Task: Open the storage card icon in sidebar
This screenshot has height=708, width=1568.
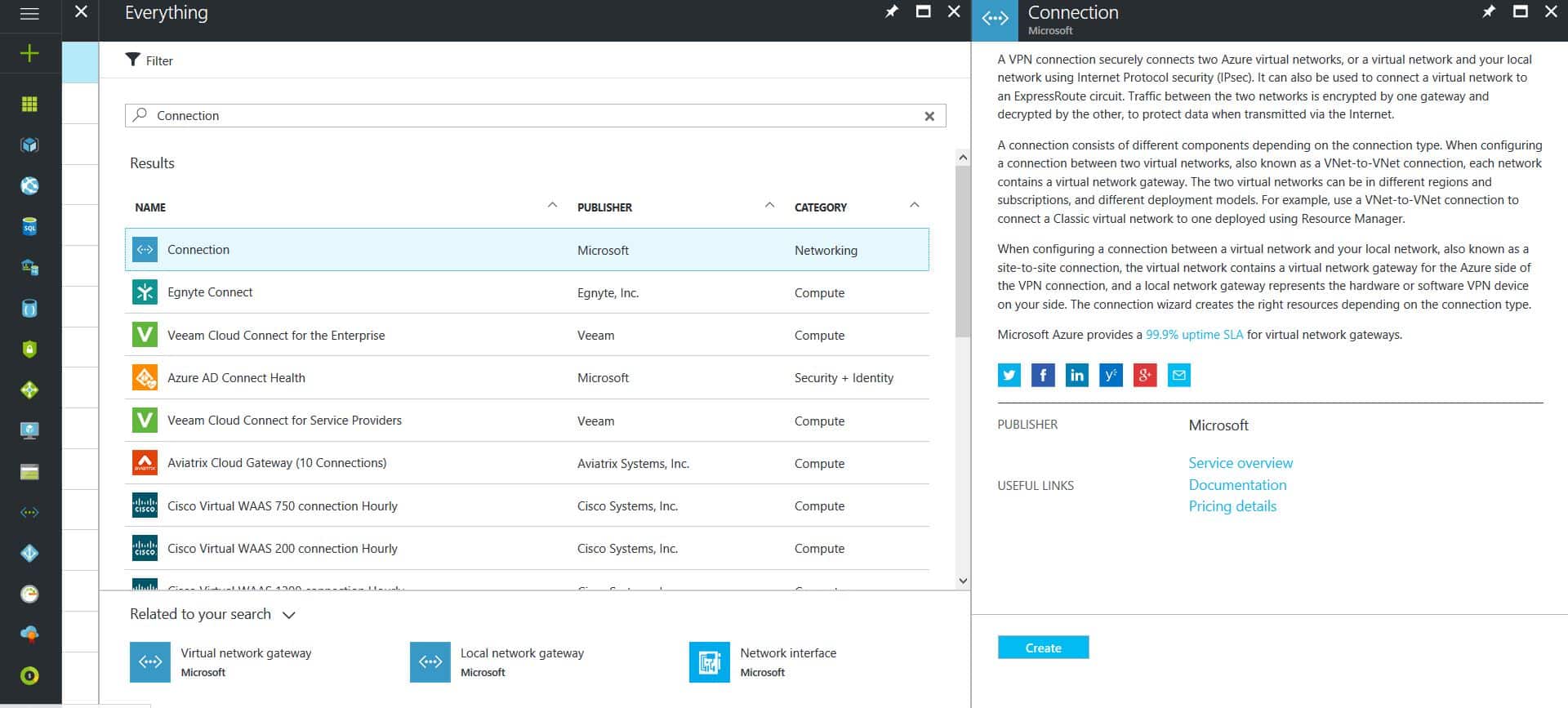Action: click(29, 471)
